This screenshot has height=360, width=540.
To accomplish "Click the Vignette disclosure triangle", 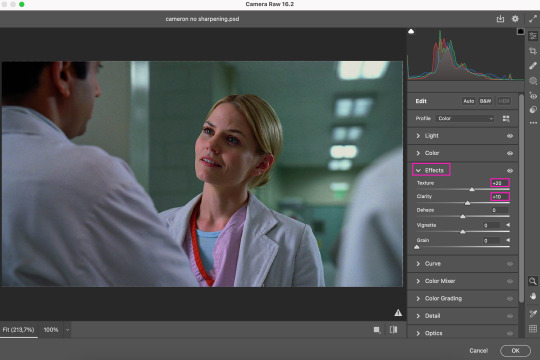I will pos(508,225).
